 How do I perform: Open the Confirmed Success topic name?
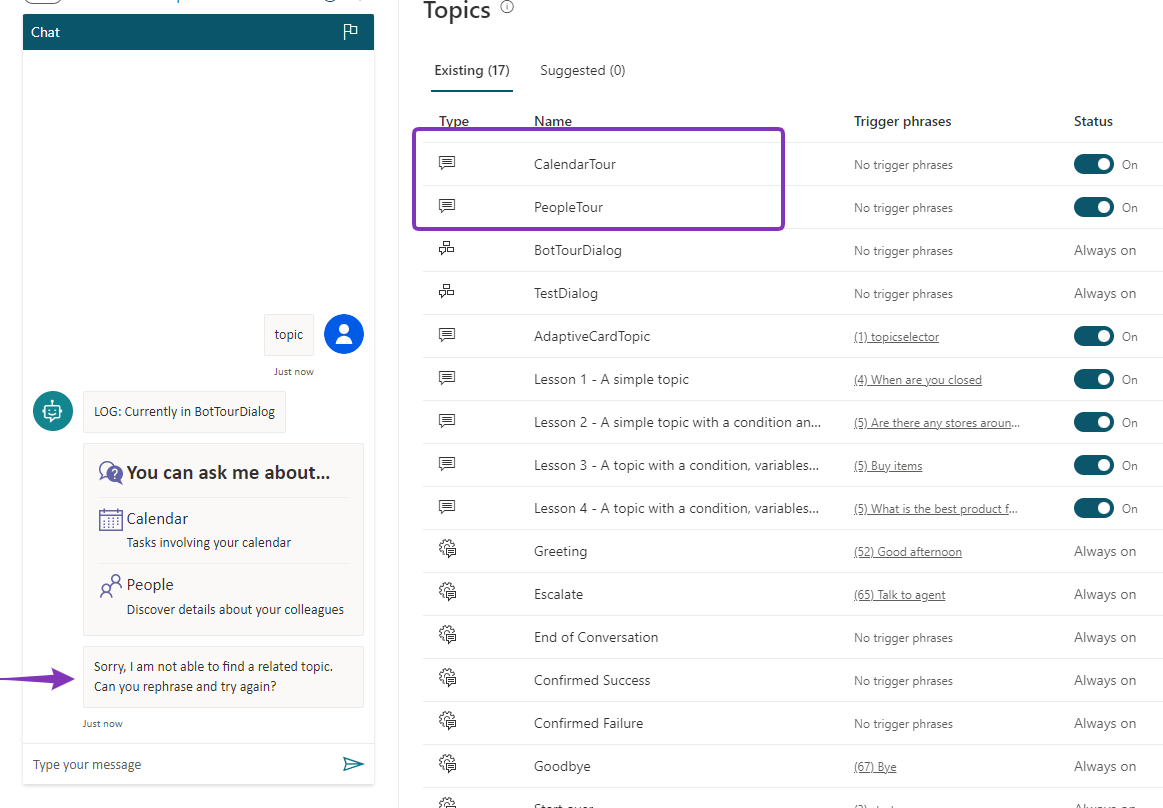[x=592, y=680]
